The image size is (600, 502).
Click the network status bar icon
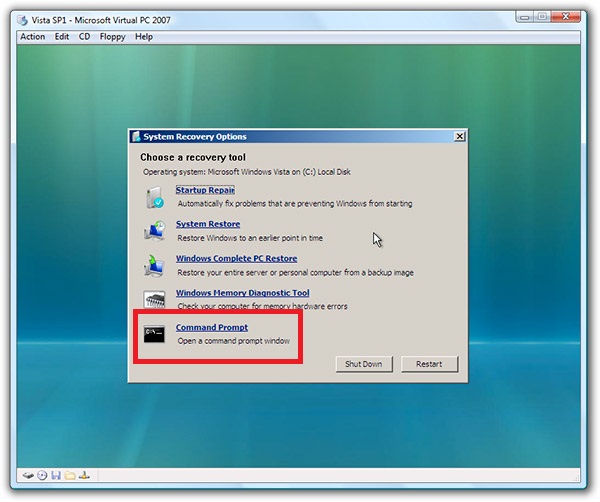[84, 476]
